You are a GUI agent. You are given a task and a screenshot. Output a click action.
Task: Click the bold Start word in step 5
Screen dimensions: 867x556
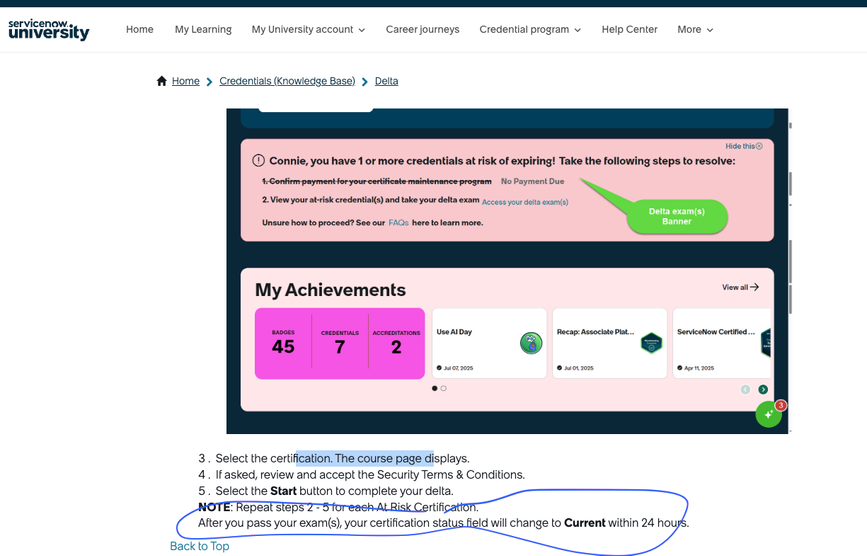283,491
